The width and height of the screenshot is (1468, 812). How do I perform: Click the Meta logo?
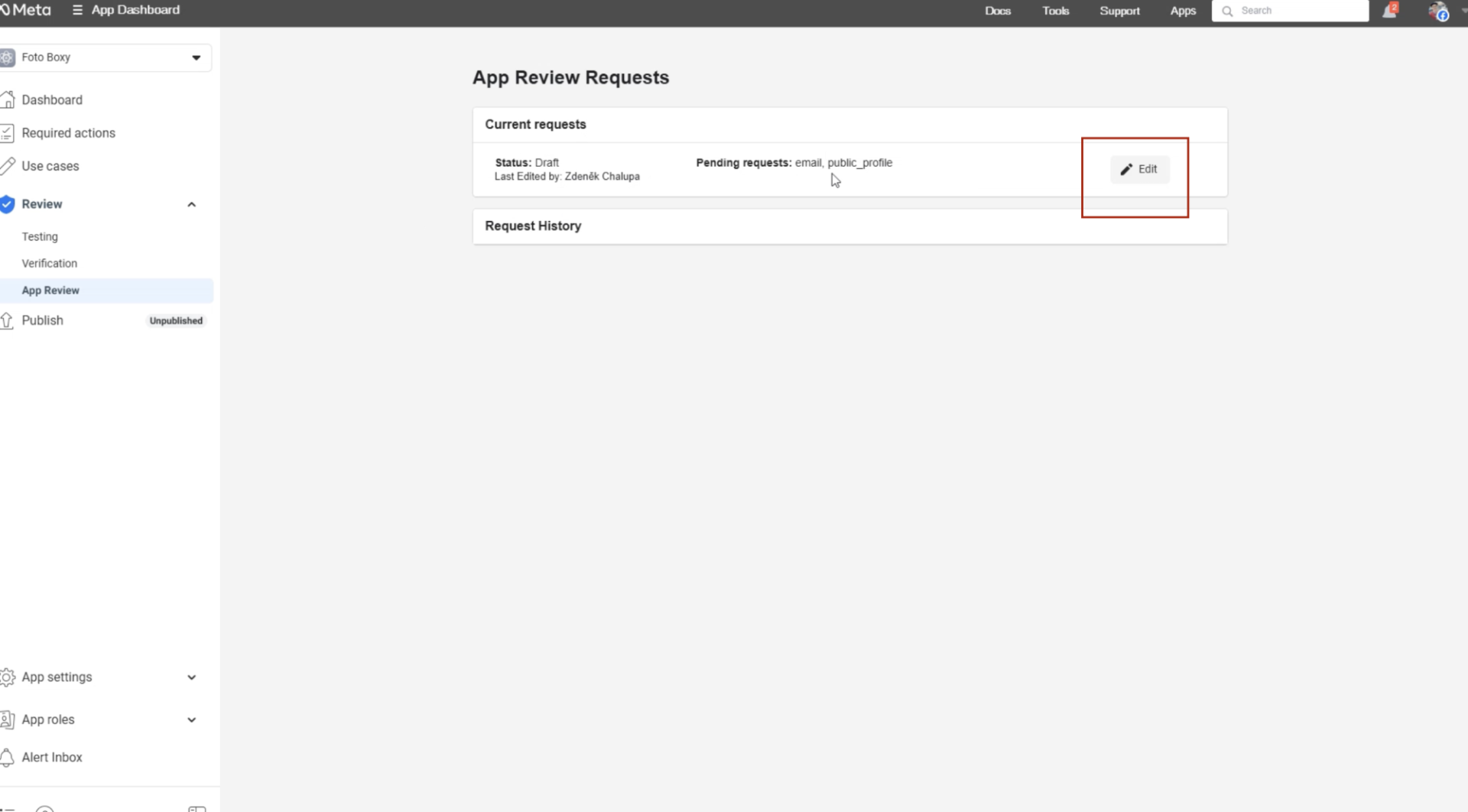pos(25,10)
